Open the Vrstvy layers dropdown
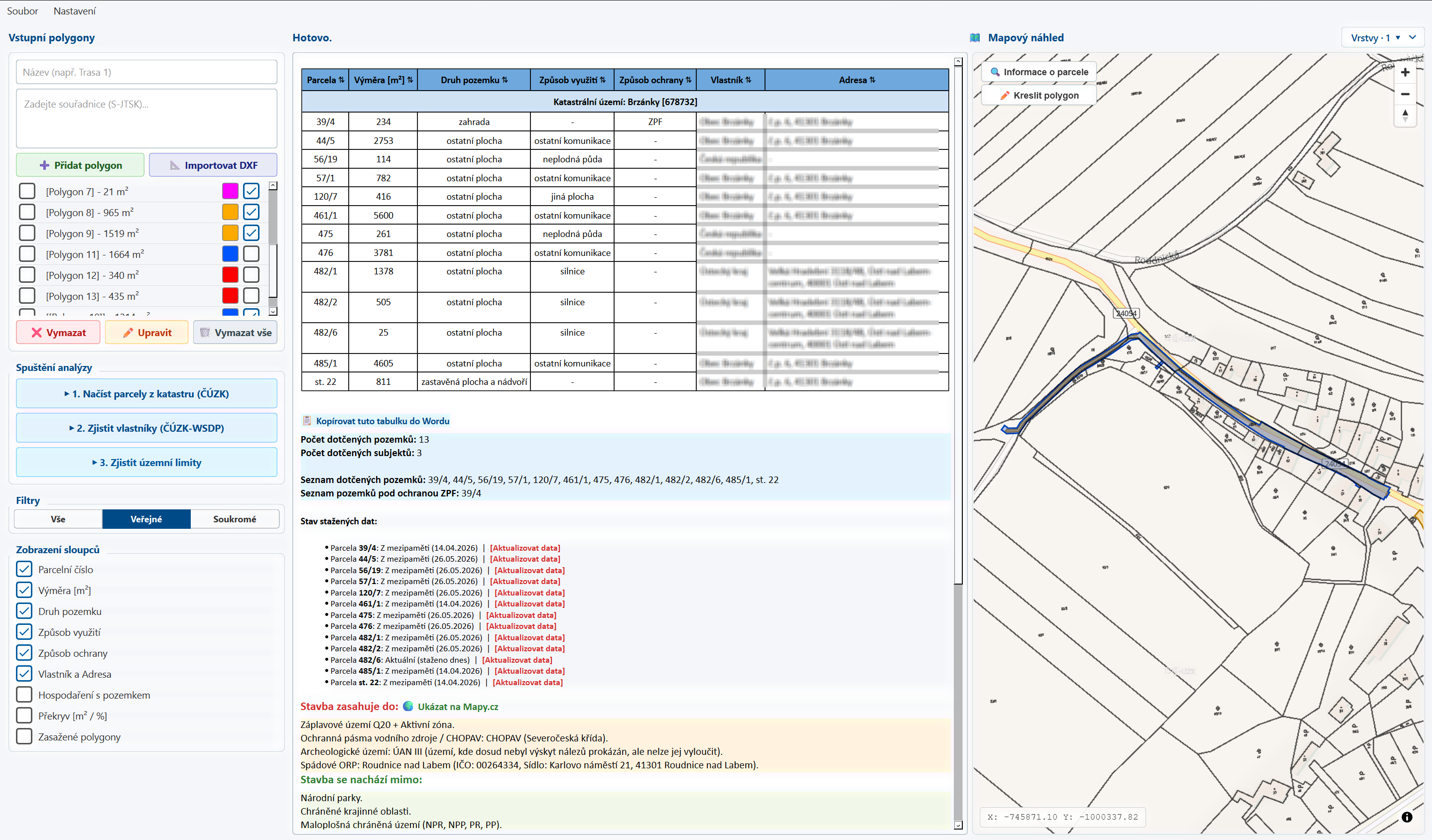This screenshot has width=1432, height=840. (1383, 38)
